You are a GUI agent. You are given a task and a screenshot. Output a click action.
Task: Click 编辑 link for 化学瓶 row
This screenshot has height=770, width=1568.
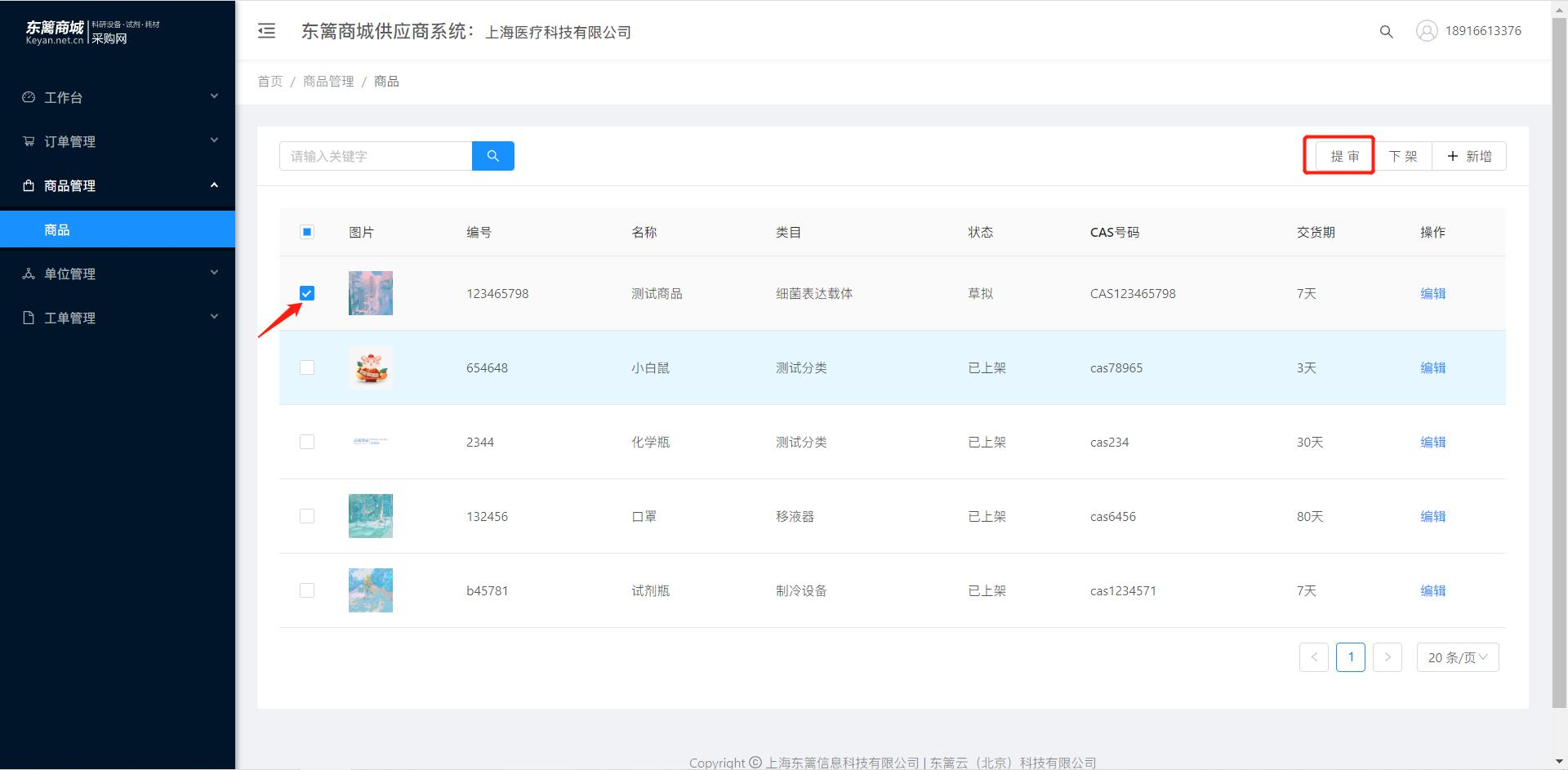pos(1433,442)
